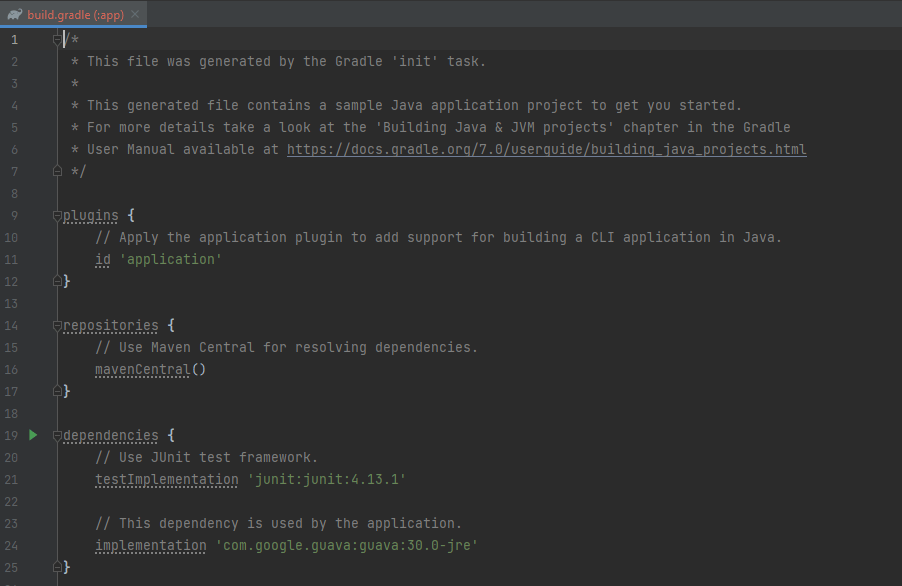Click fold end marker at plugins closing brace

point(57,281)
